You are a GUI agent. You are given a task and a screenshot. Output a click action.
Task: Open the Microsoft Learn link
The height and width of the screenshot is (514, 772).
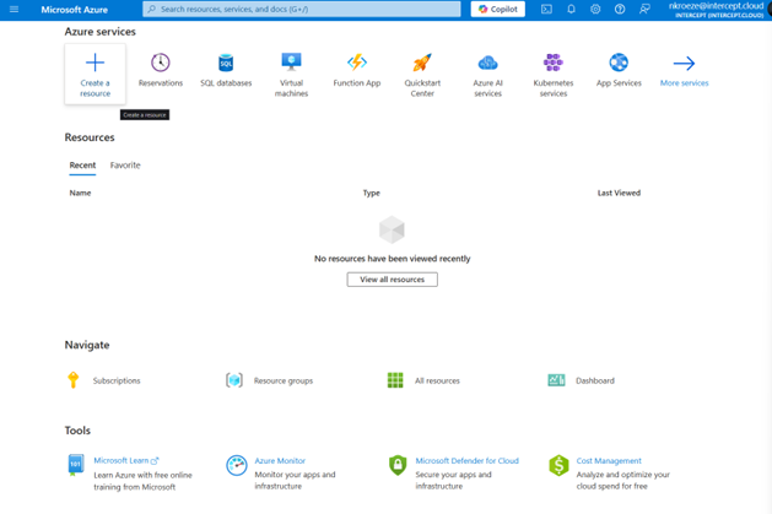[x=121, y=460]
